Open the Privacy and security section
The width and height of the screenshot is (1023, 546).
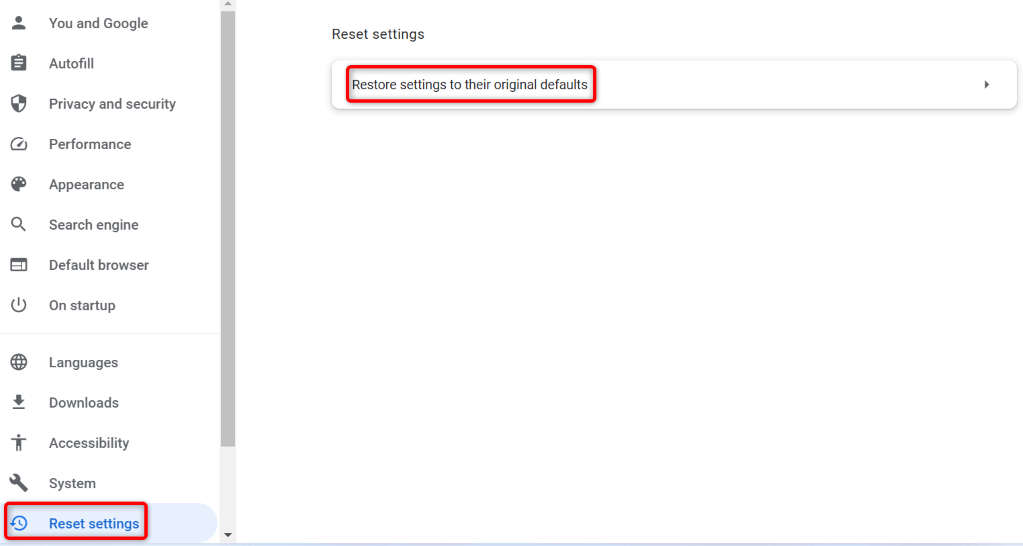pos(112,104)
